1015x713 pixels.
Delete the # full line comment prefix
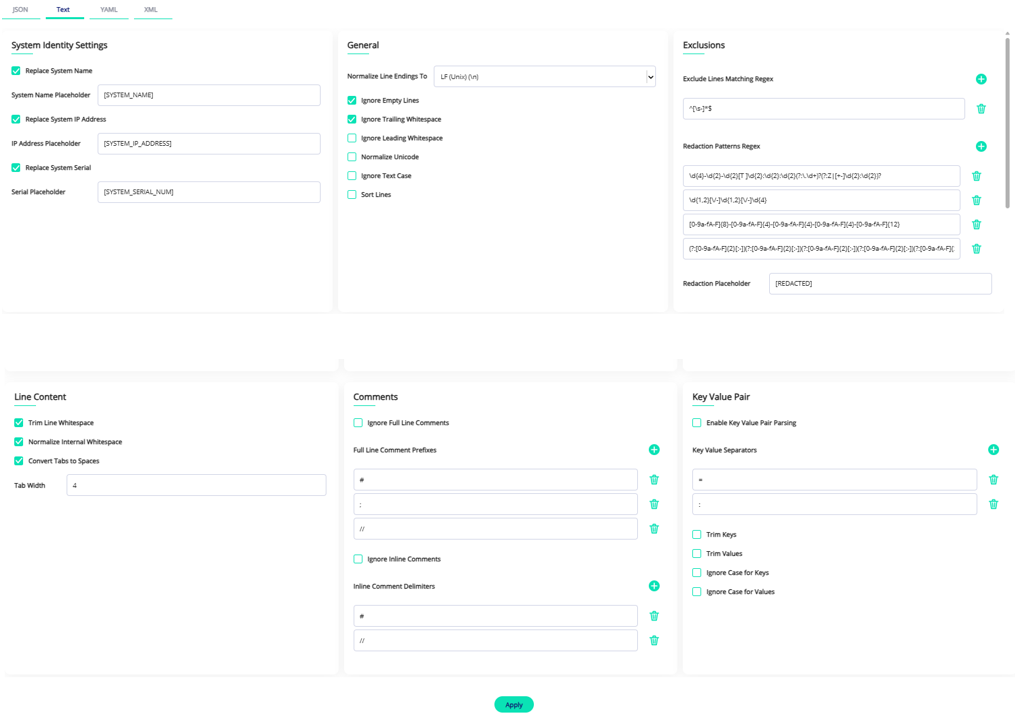click(x=654, y=480)
